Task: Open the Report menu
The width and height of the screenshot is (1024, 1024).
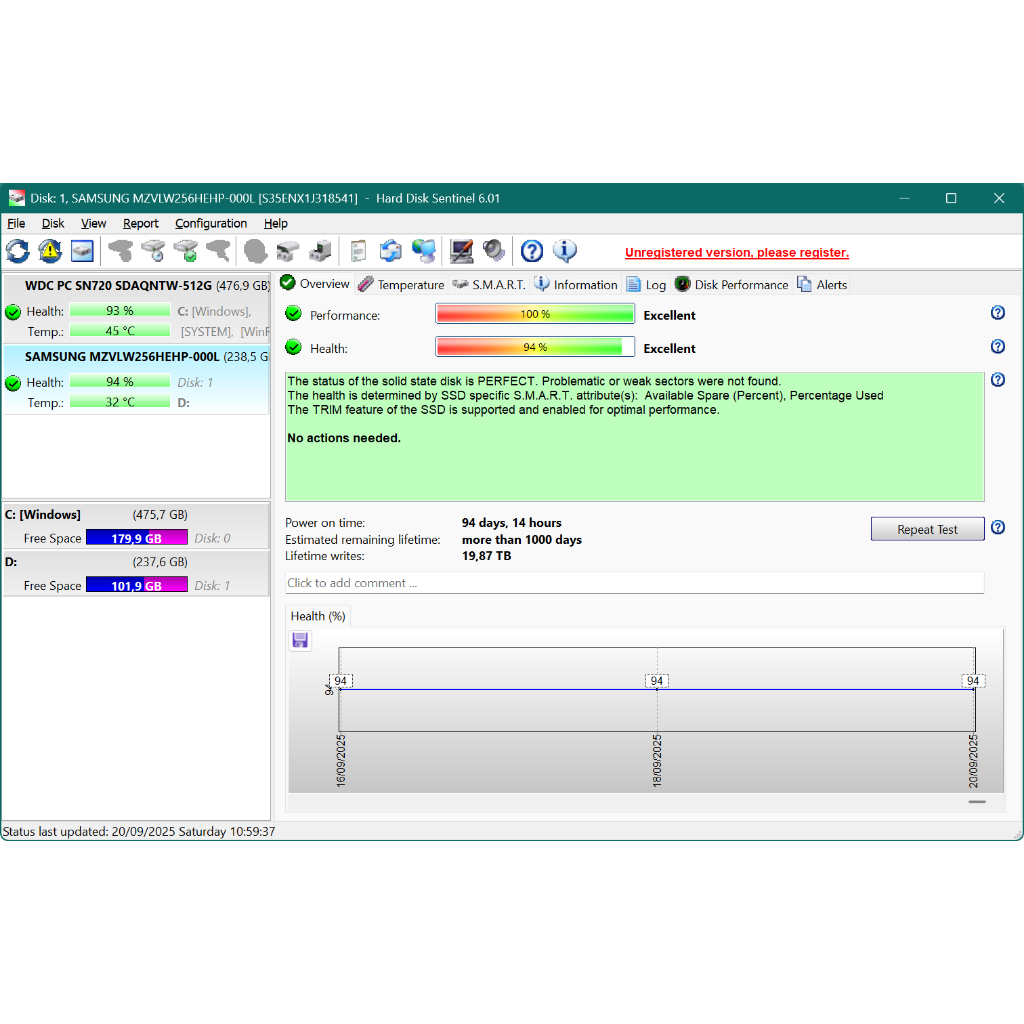Action: (141, 224)
